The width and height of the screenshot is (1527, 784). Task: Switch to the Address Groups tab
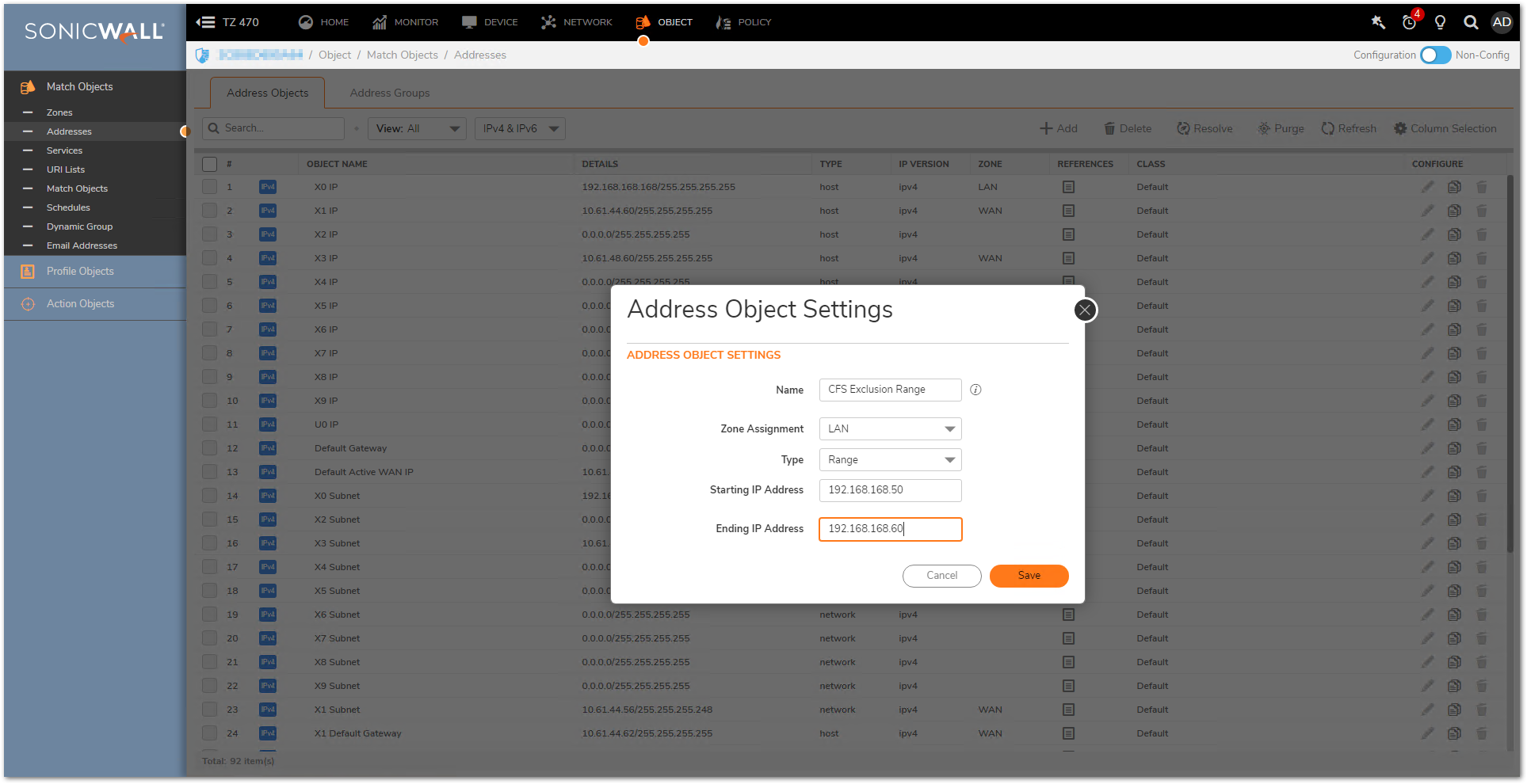(x=390, y=93)
